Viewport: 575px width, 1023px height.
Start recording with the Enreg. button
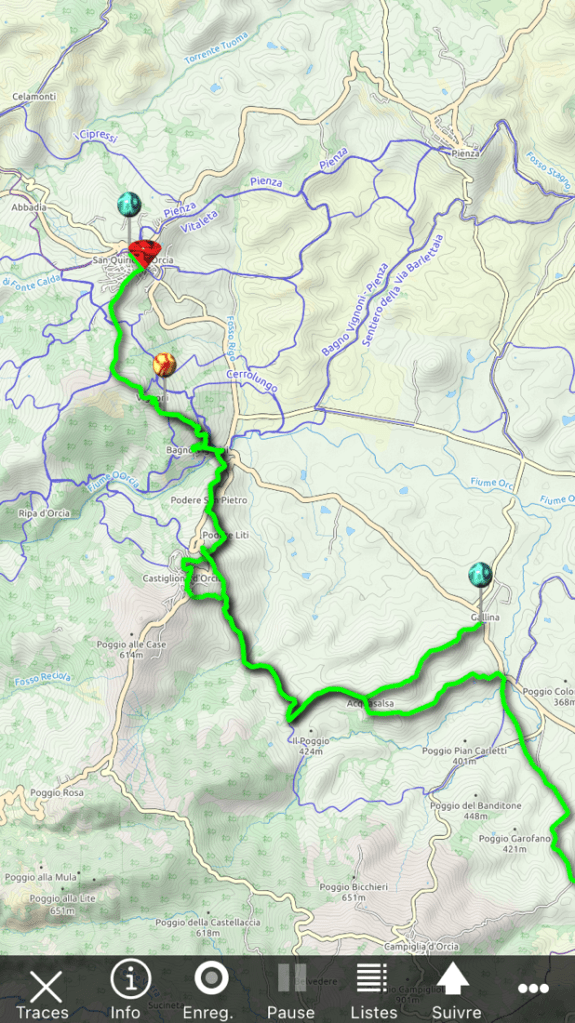point(211,980)
